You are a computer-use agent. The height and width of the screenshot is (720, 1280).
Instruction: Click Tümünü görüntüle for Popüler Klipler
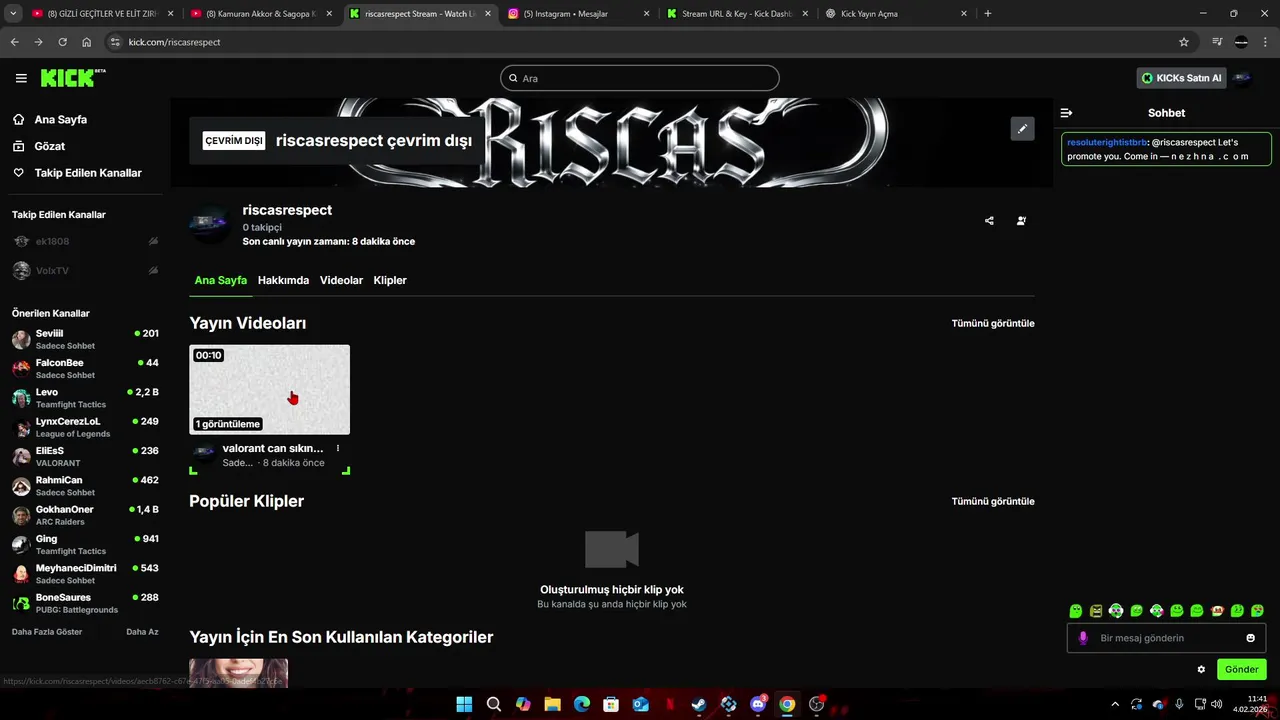(993, 501)
